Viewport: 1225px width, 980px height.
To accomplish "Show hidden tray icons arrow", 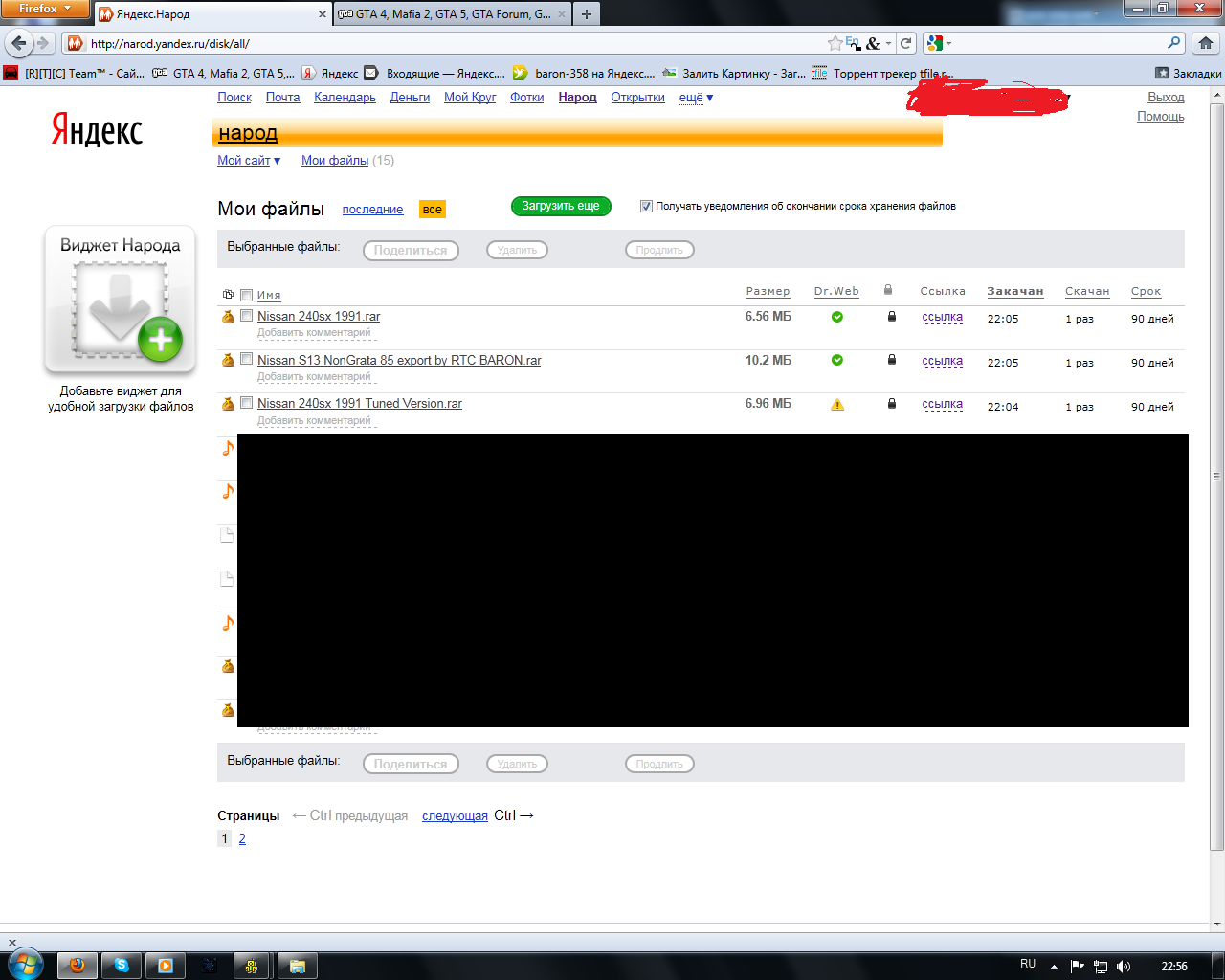I will pyautogui.click(x=1054, y=967).
